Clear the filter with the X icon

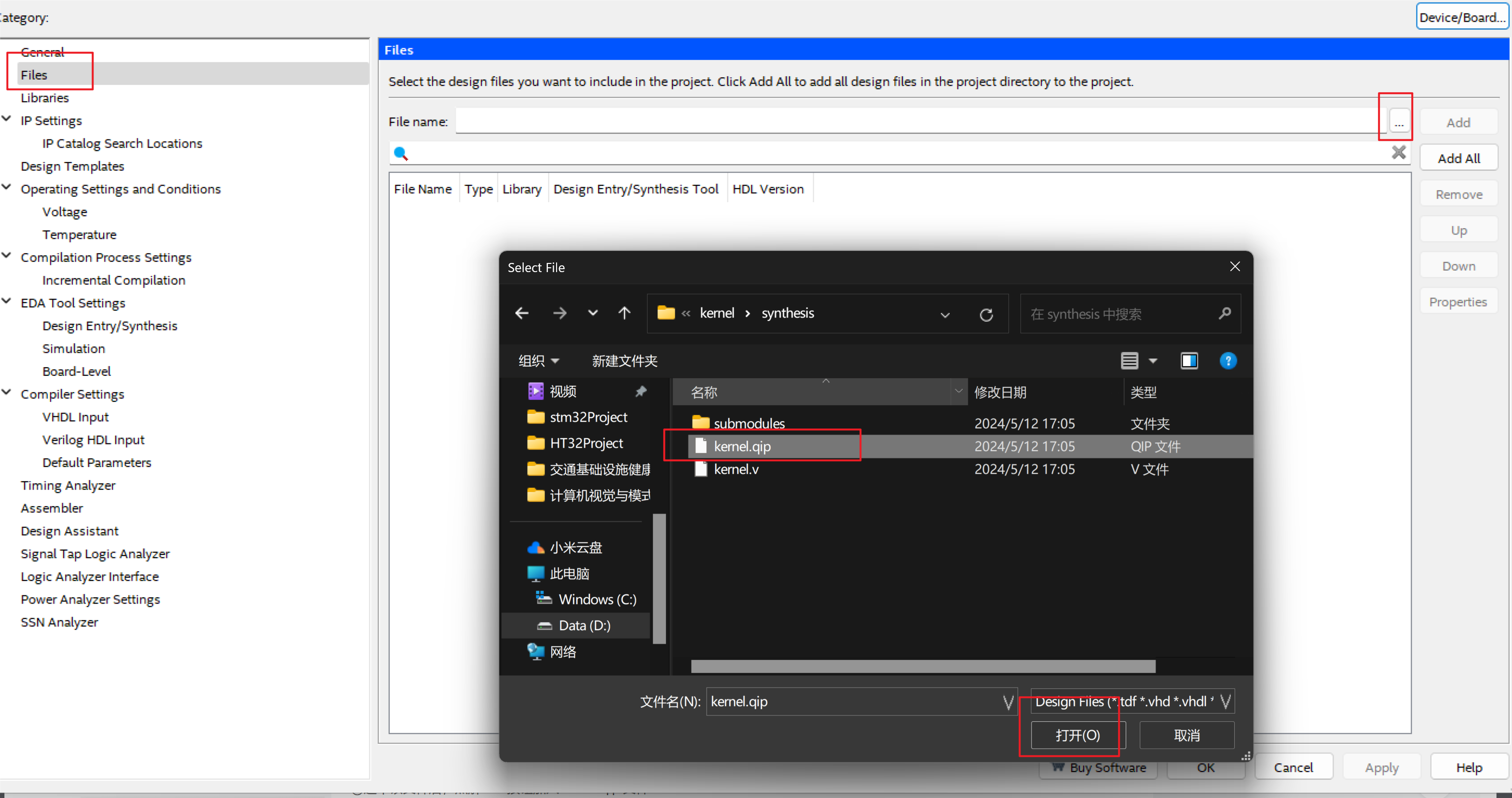coord(1399,152)
